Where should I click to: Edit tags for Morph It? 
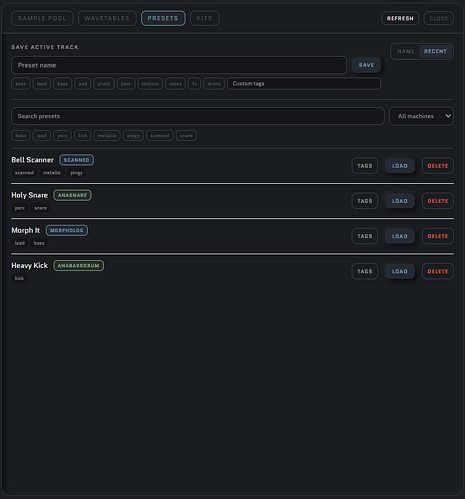coord(365,236)
